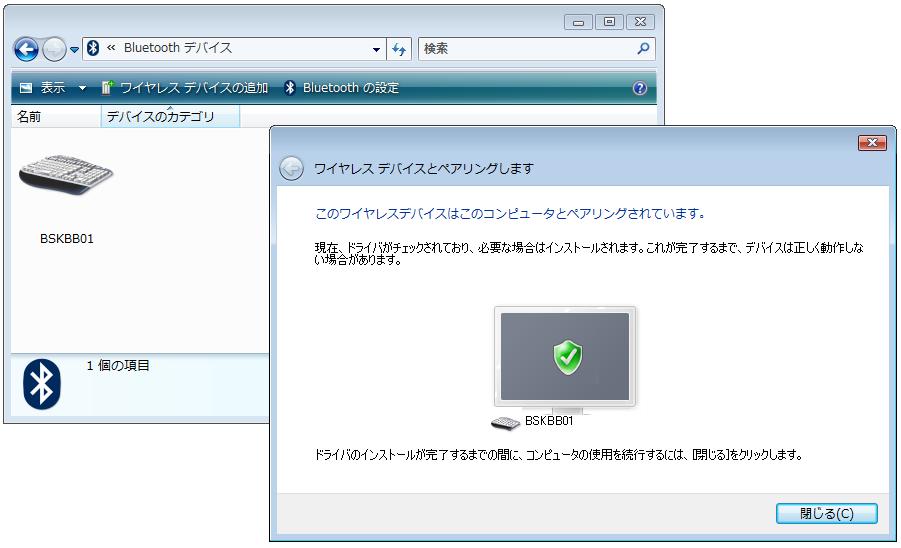Click the Bluetooth icon in the address bar
The height and width of the screenshot is (548, 901).
94,48
